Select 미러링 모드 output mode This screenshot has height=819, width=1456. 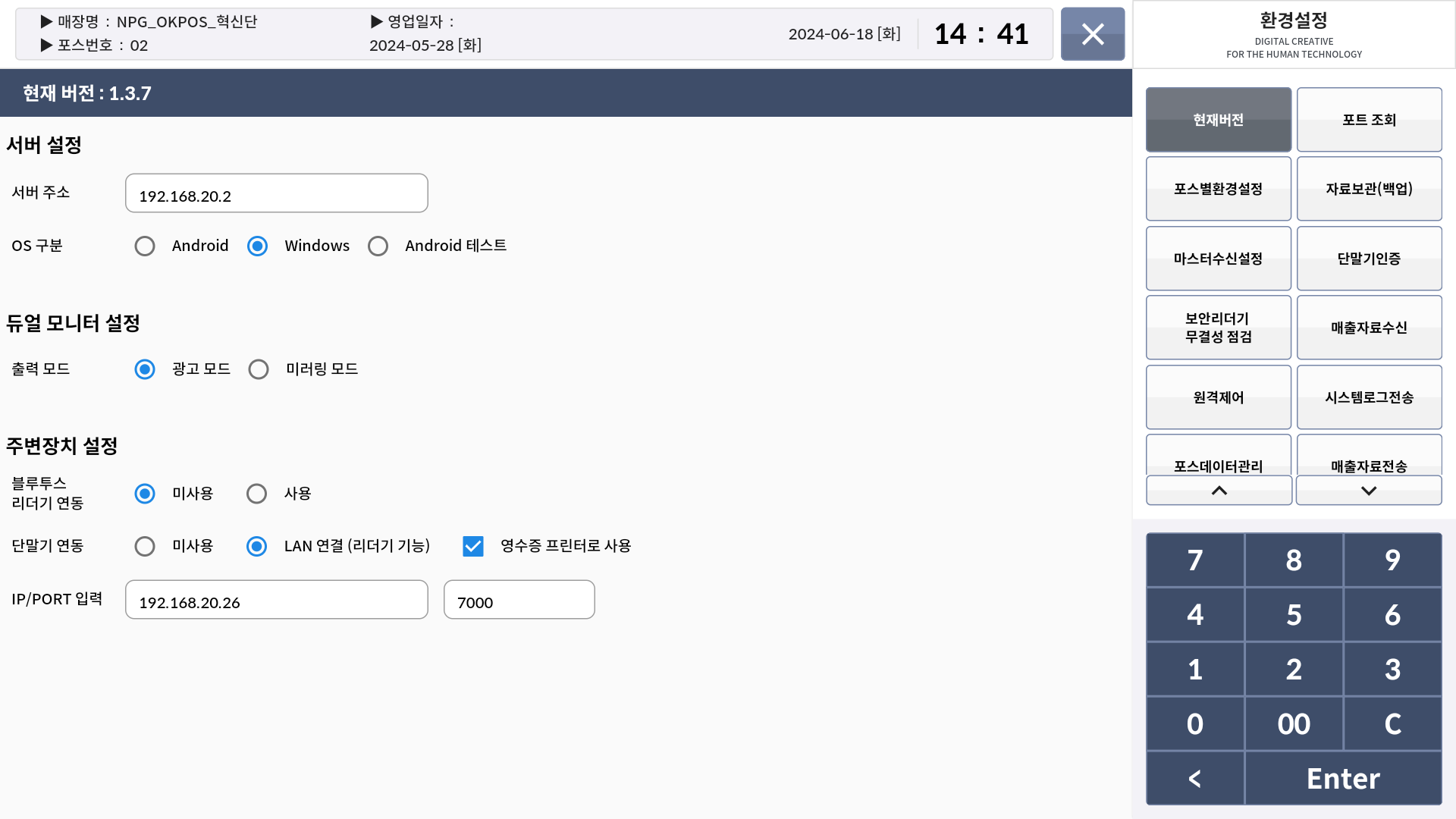[x=259, y=369]
